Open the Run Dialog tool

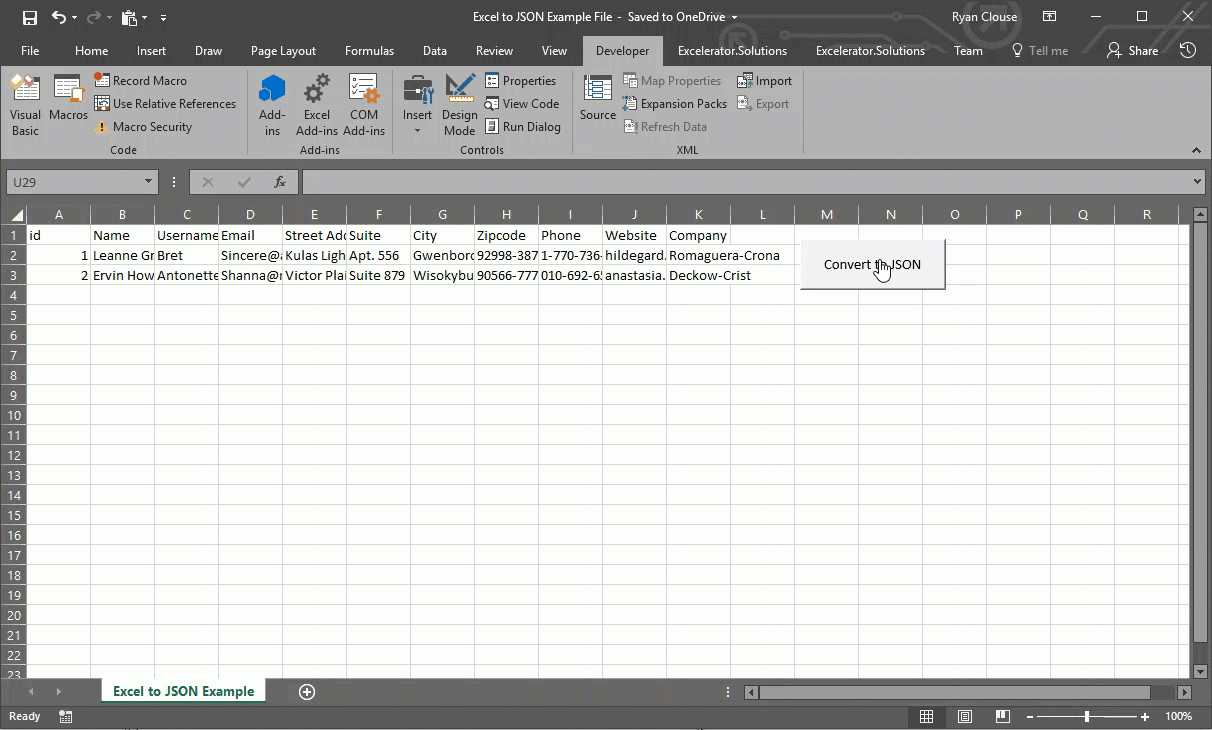click(524, 126)
